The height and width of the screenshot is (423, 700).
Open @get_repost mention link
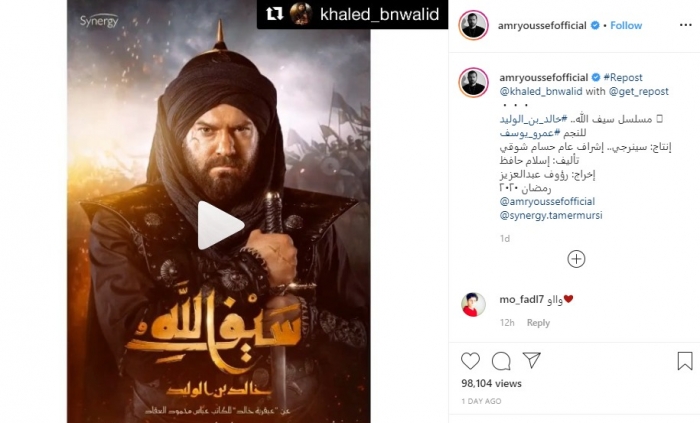click(x=638, y=91)
